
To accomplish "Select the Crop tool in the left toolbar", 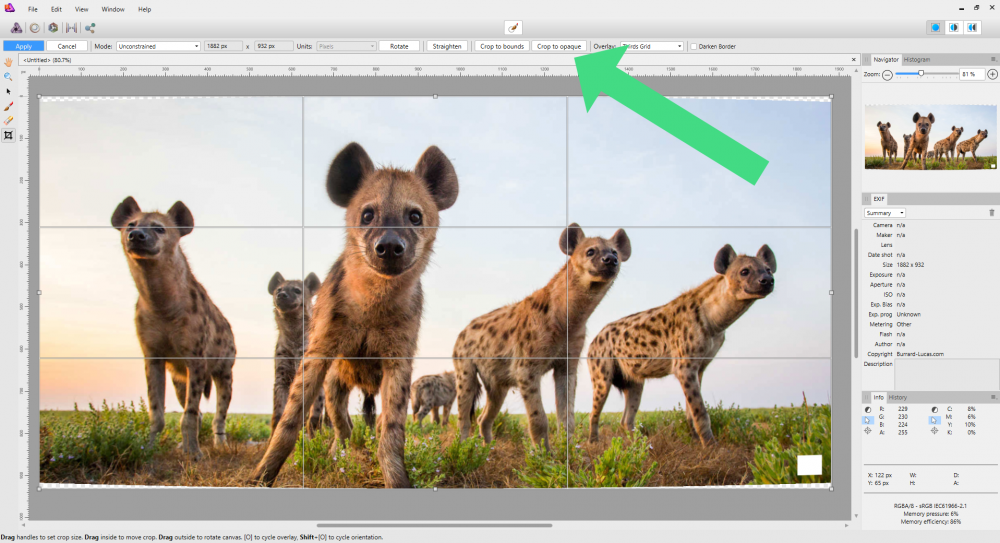I will click(x=9, y=135).
